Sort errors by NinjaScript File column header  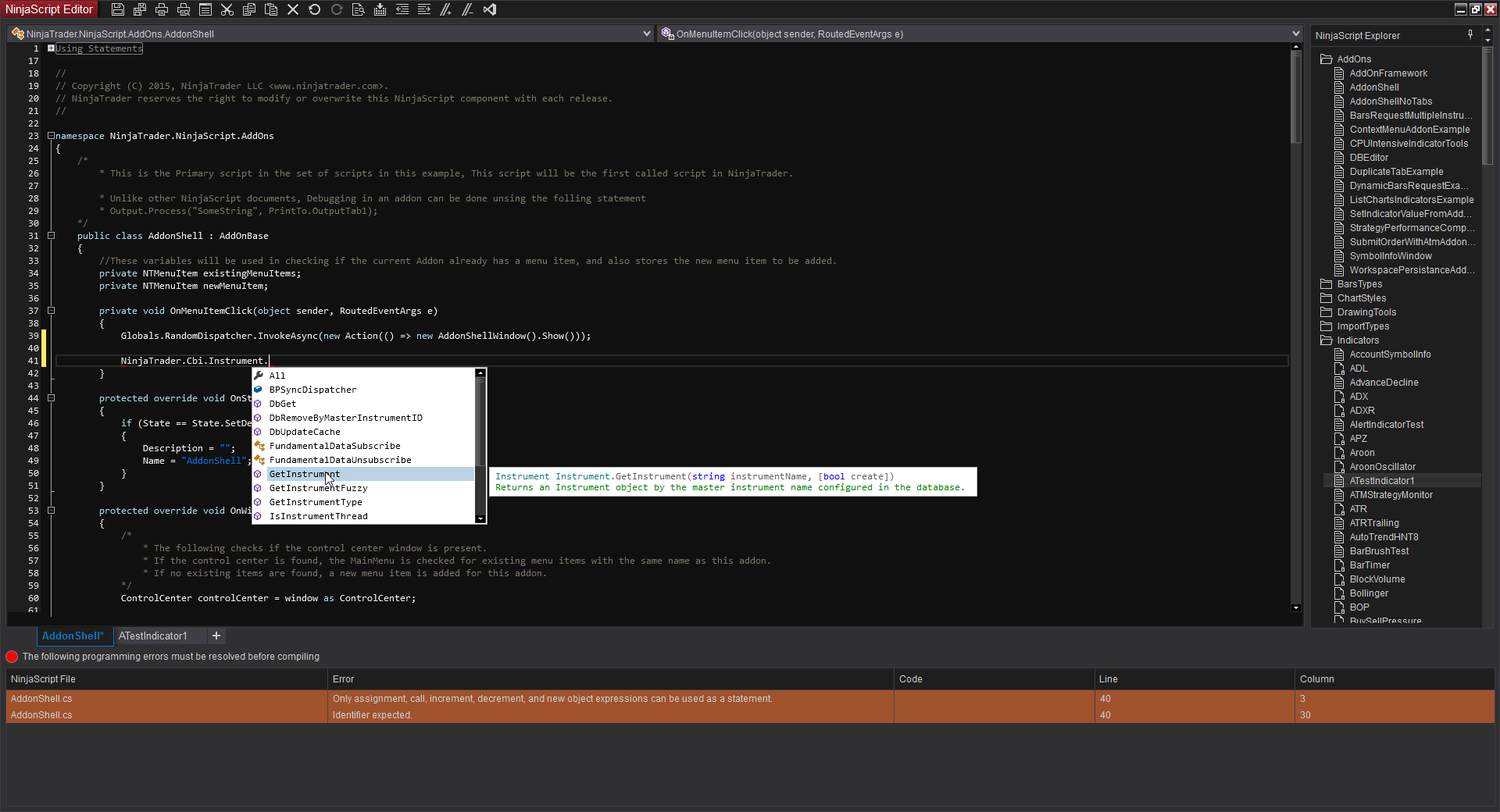point(167,679)
